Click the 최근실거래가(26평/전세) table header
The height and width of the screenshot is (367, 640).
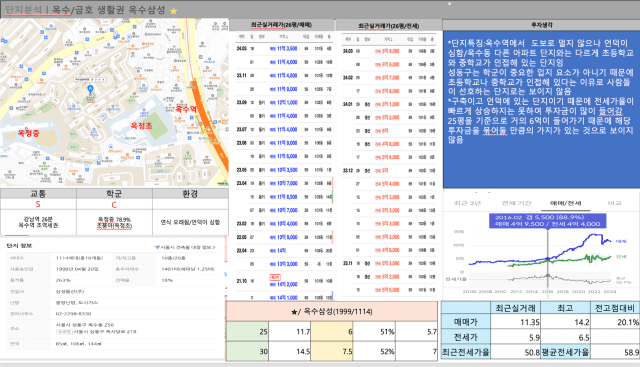click(x=389, y=26)
